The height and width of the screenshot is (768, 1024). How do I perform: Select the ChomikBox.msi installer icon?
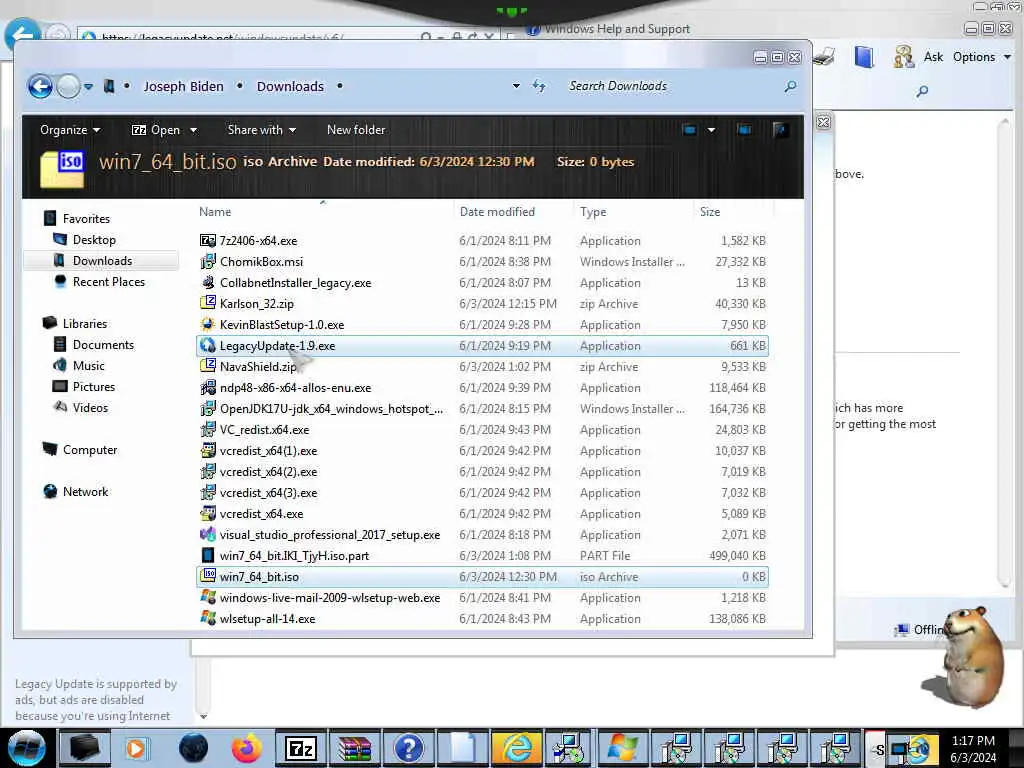point(208,261)
